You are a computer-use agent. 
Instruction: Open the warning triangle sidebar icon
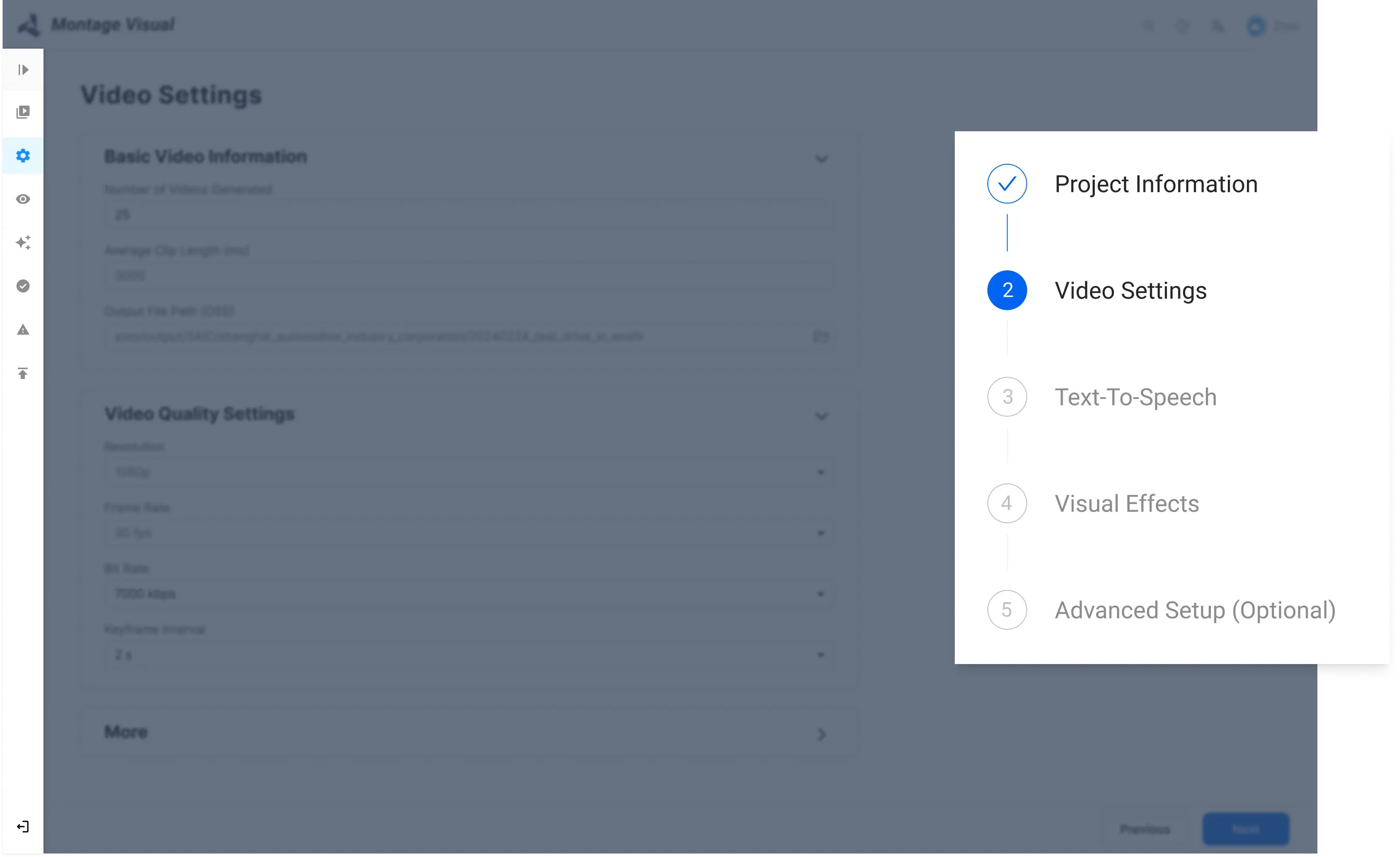point(23,330)
